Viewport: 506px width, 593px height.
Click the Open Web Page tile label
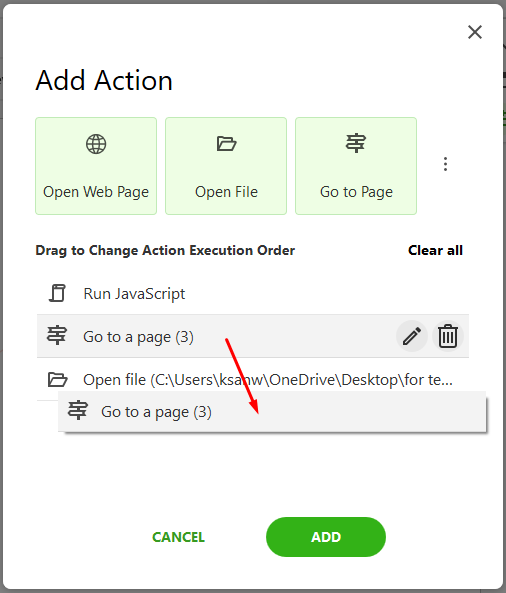coord(96,192)
